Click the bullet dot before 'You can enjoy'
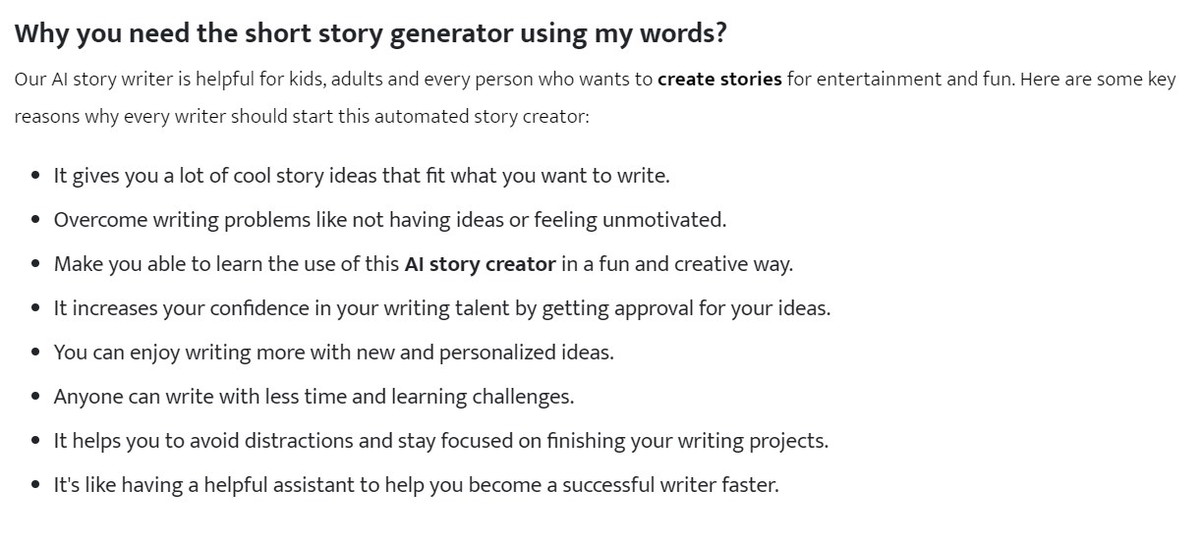Screen dimensions: 1200x544 [36, 353]
